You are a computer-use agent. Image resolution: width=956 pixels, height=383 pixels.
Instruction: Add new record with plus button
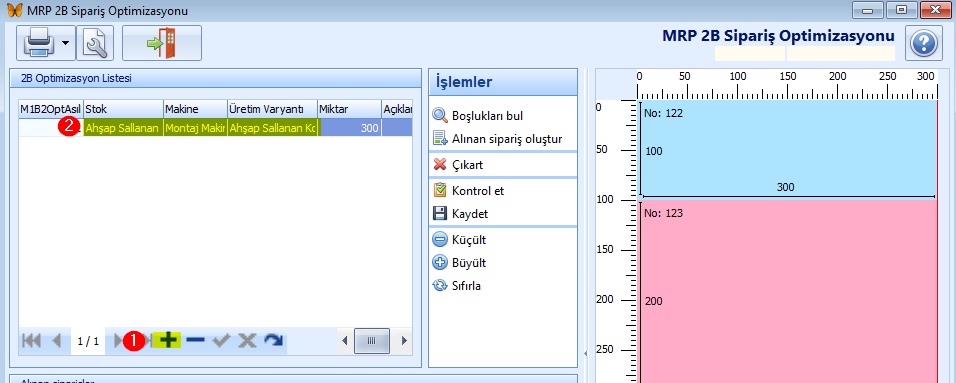(167, 340)
